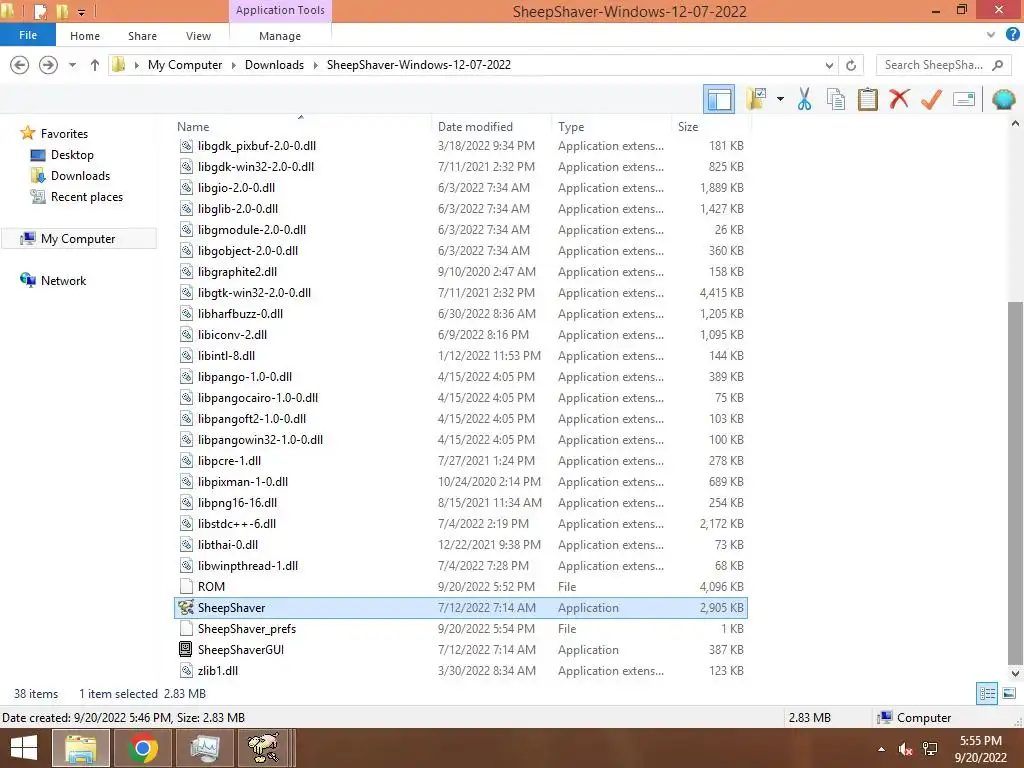This screenshot has height=768, width=1024.
Task: Open the folder options dropdown arrow
Action: (780, 99)
